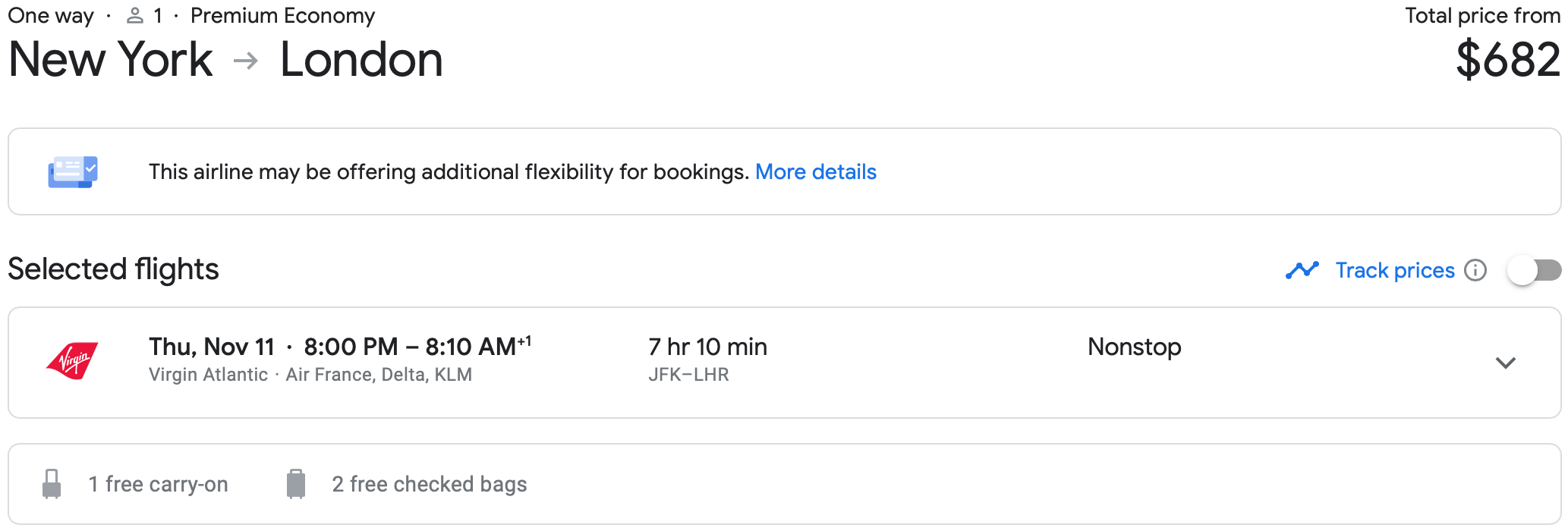Image resolution: width=1568 pixels, height=531 pixels.
Task: Click the flexible booking ticket icon
Action: pyautogui.click(x=73, y=172)
